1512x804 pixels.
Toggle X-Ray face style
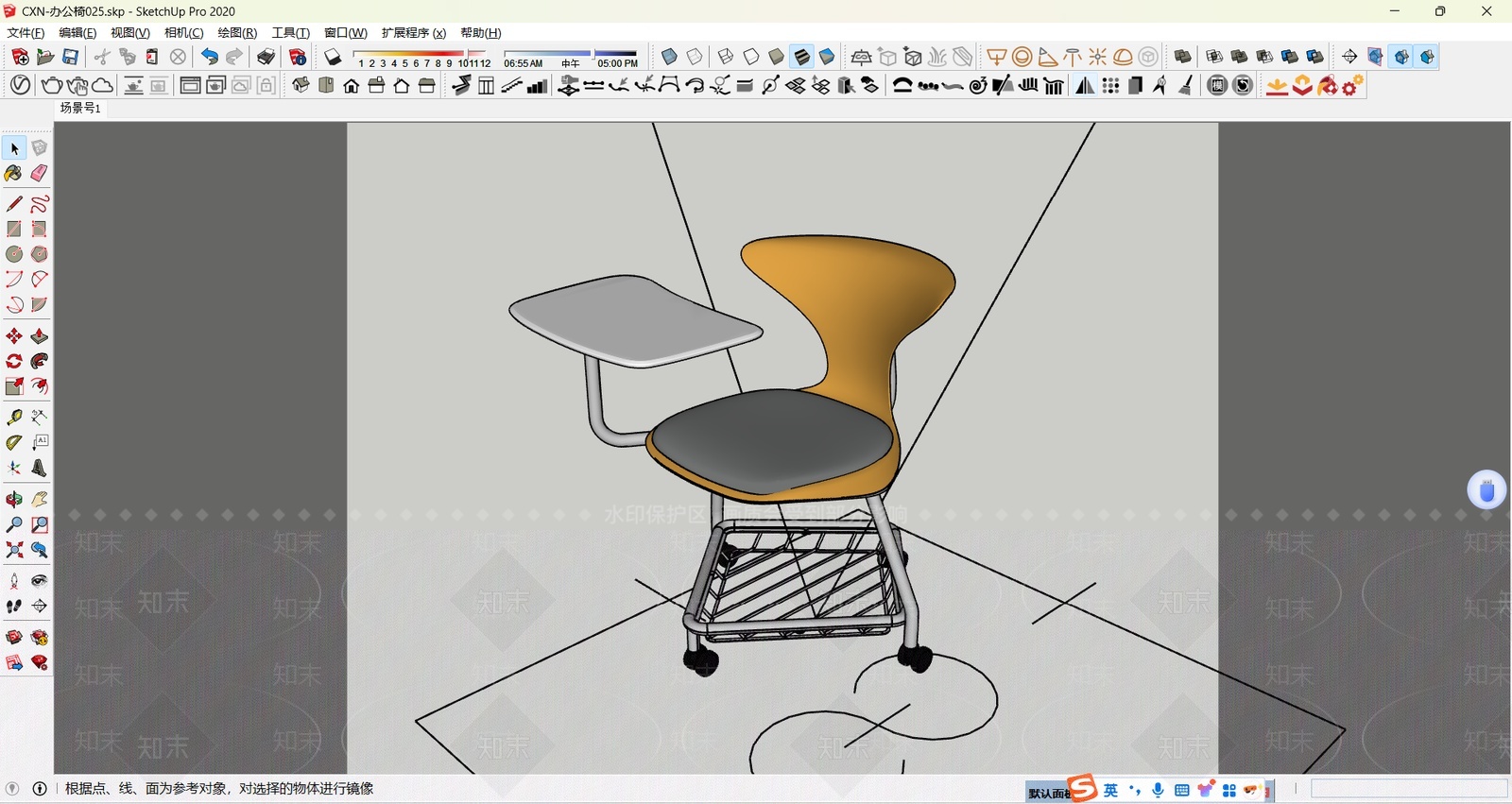pyautogui.click(x=669, y=57)
